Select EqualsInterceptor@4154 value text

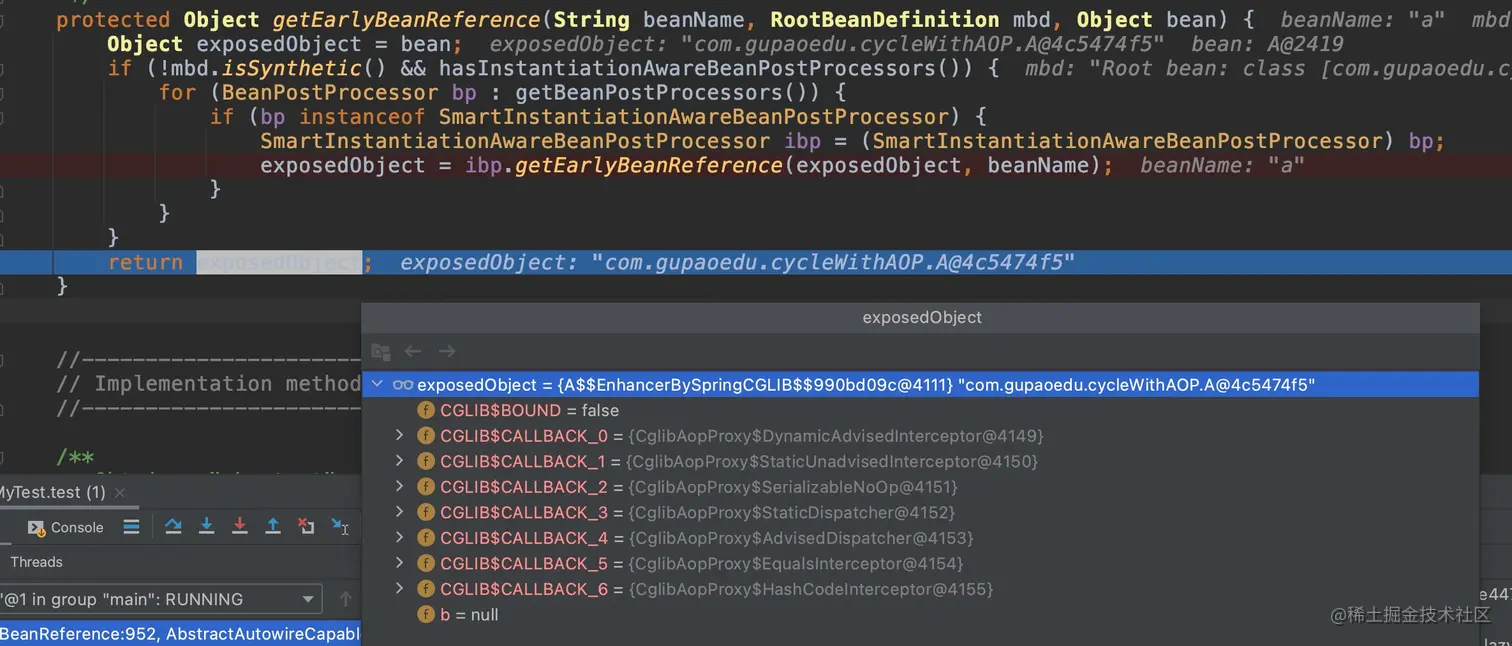[795, 563]
